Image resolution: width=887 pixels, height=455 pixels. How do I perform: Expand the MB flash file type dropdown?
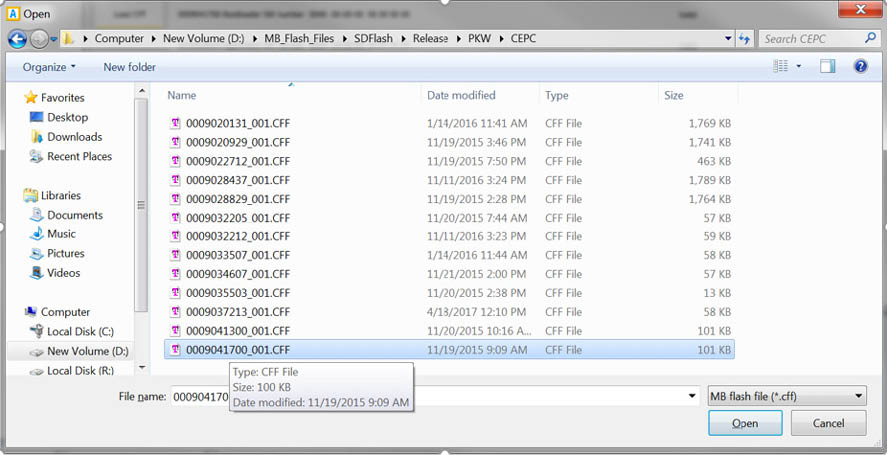(x=786, y=397)
